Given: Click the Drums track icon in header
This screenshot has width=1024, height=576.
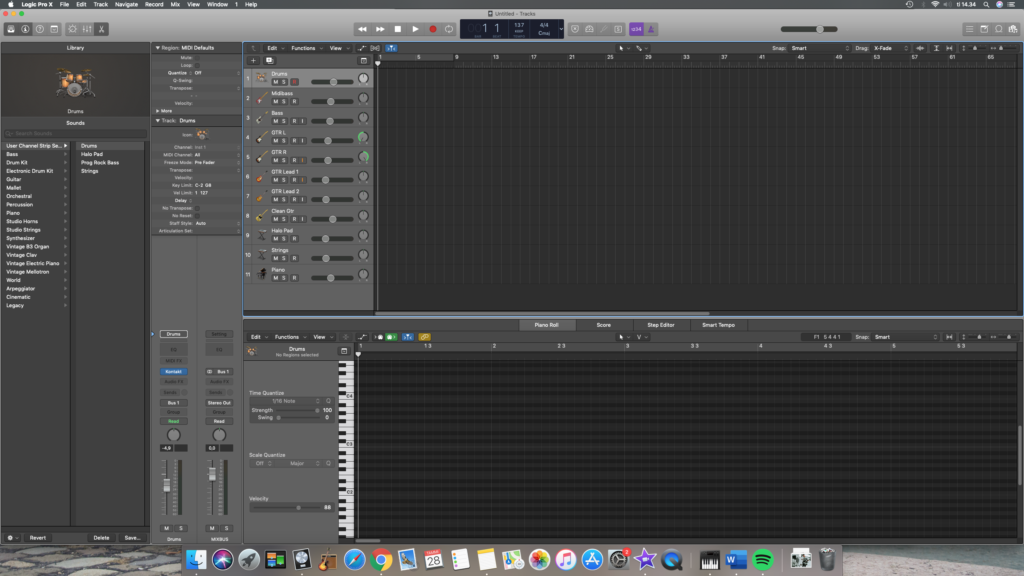Looking at the screenshot, I should (260, 78).
